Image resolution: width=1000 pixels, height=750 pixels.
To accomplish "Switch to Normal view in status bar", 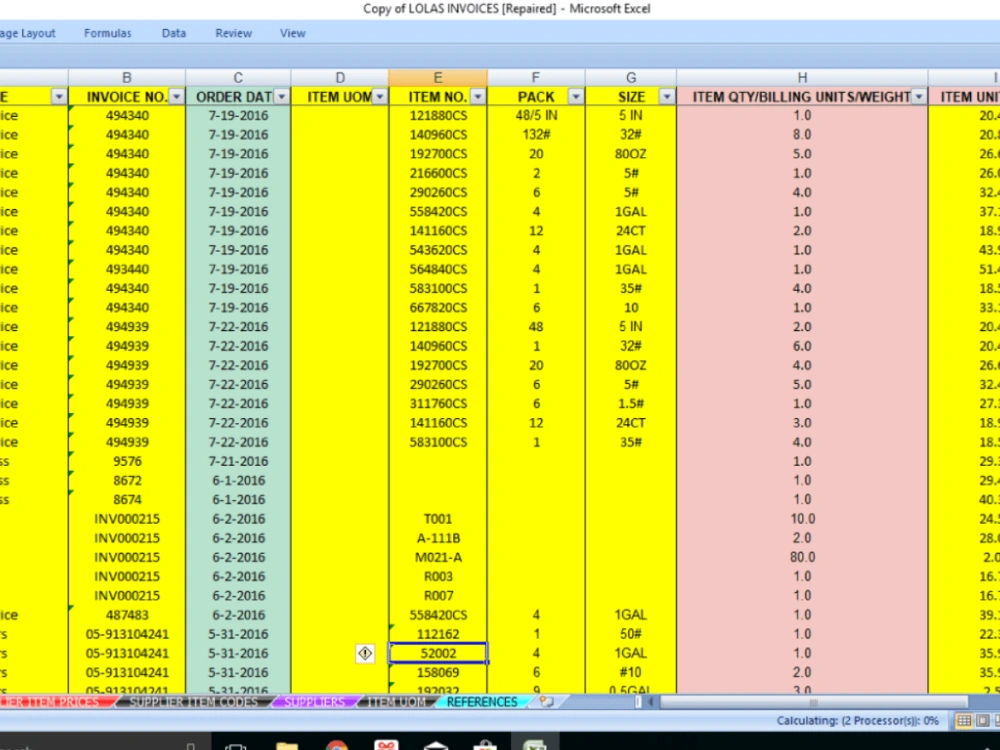I will coord(964,721).
